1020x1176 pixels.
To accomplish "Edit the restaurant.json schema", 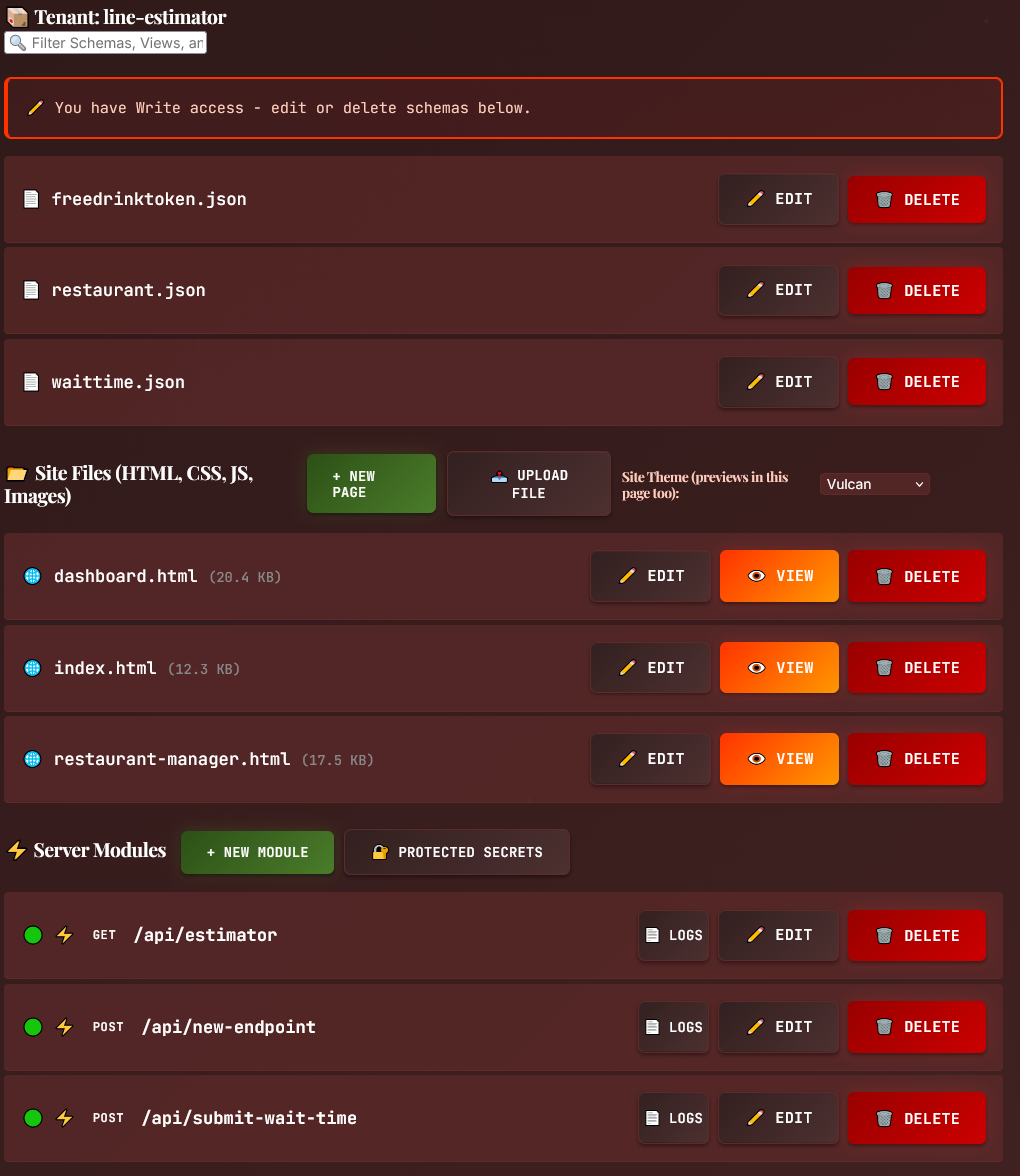I will coord(778,290).
